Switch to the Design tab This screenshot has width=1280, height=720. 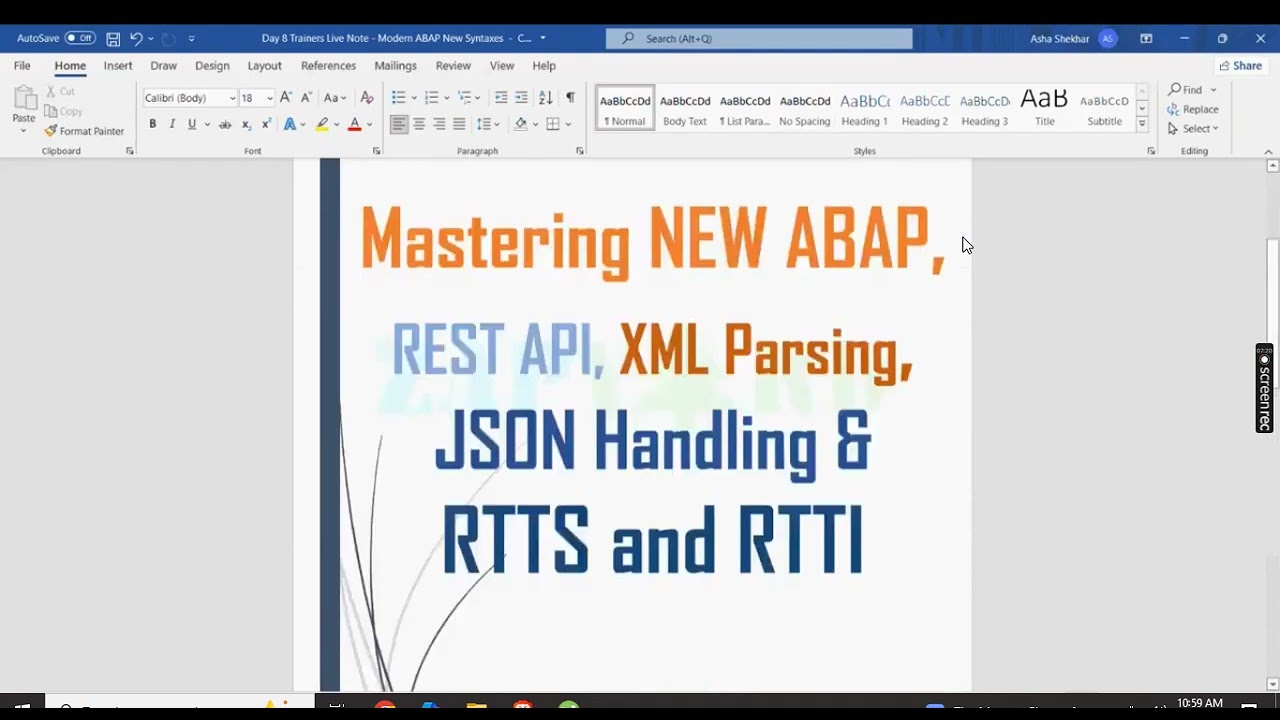(x=212, y=65)
